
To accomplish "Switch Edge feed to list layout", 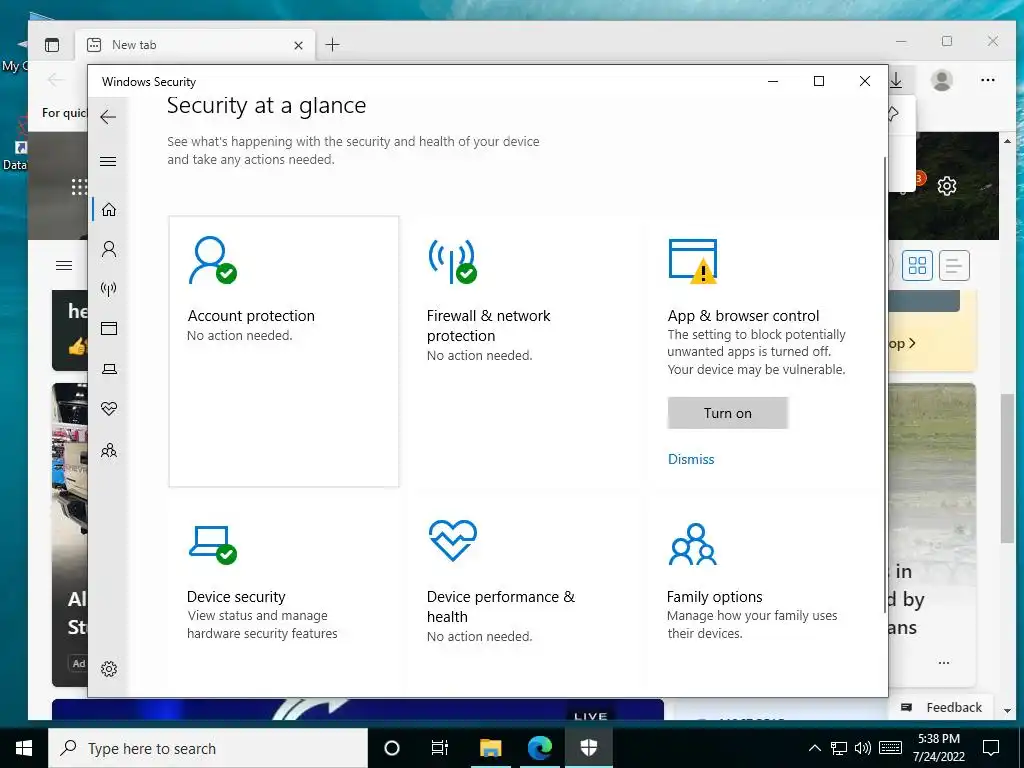I will [x=953, y=265].
